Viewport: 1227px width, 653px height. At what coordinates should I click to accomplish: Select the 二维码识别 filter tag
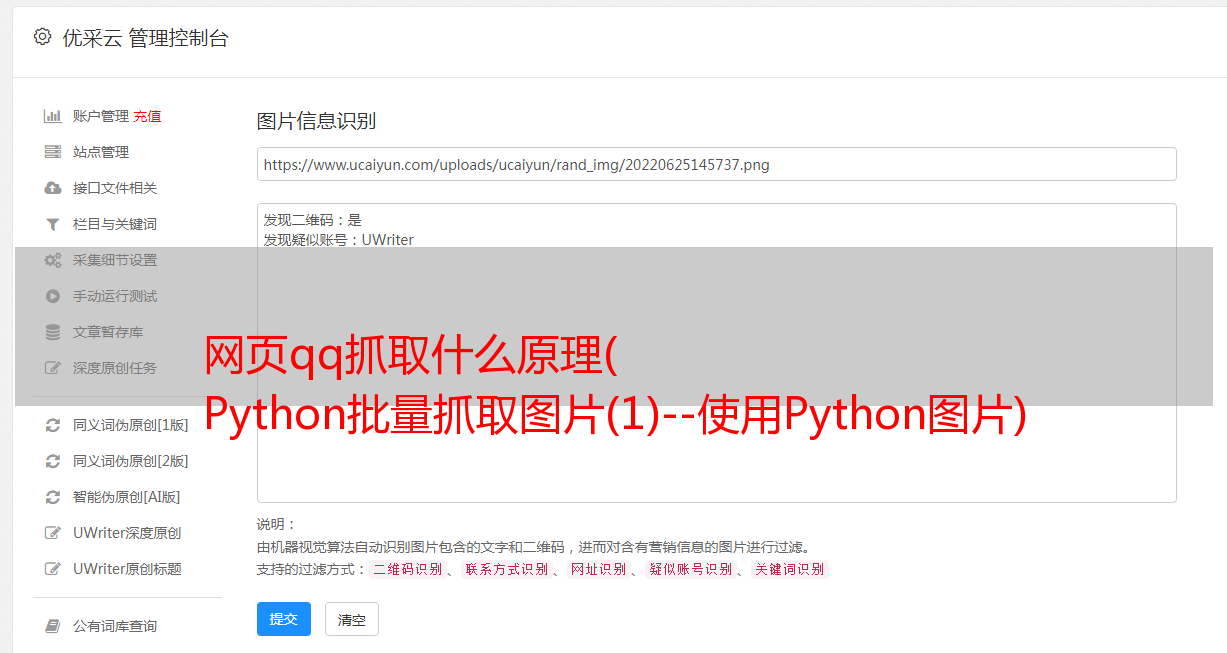407,569
